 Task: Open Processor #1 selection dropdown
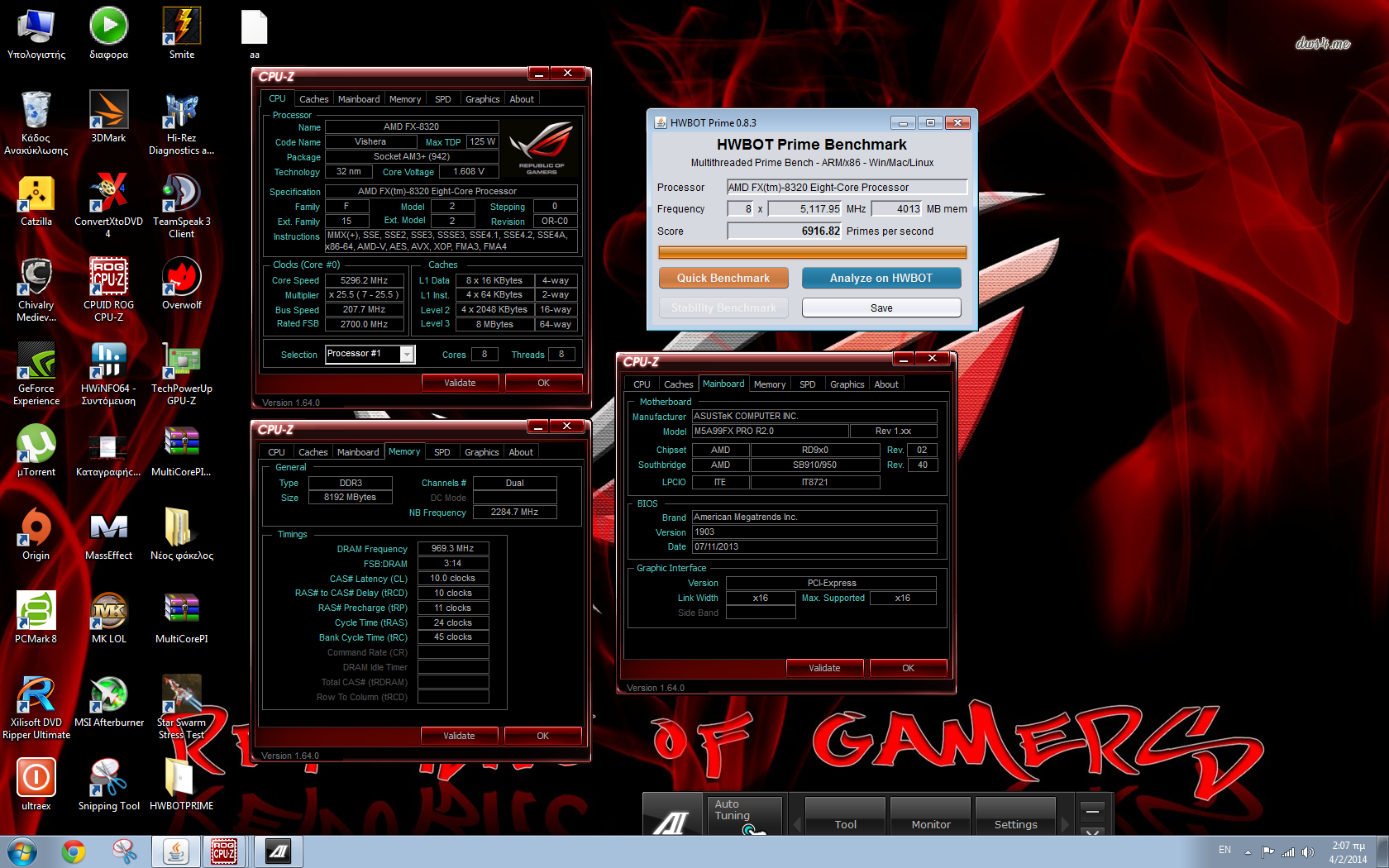407,354
